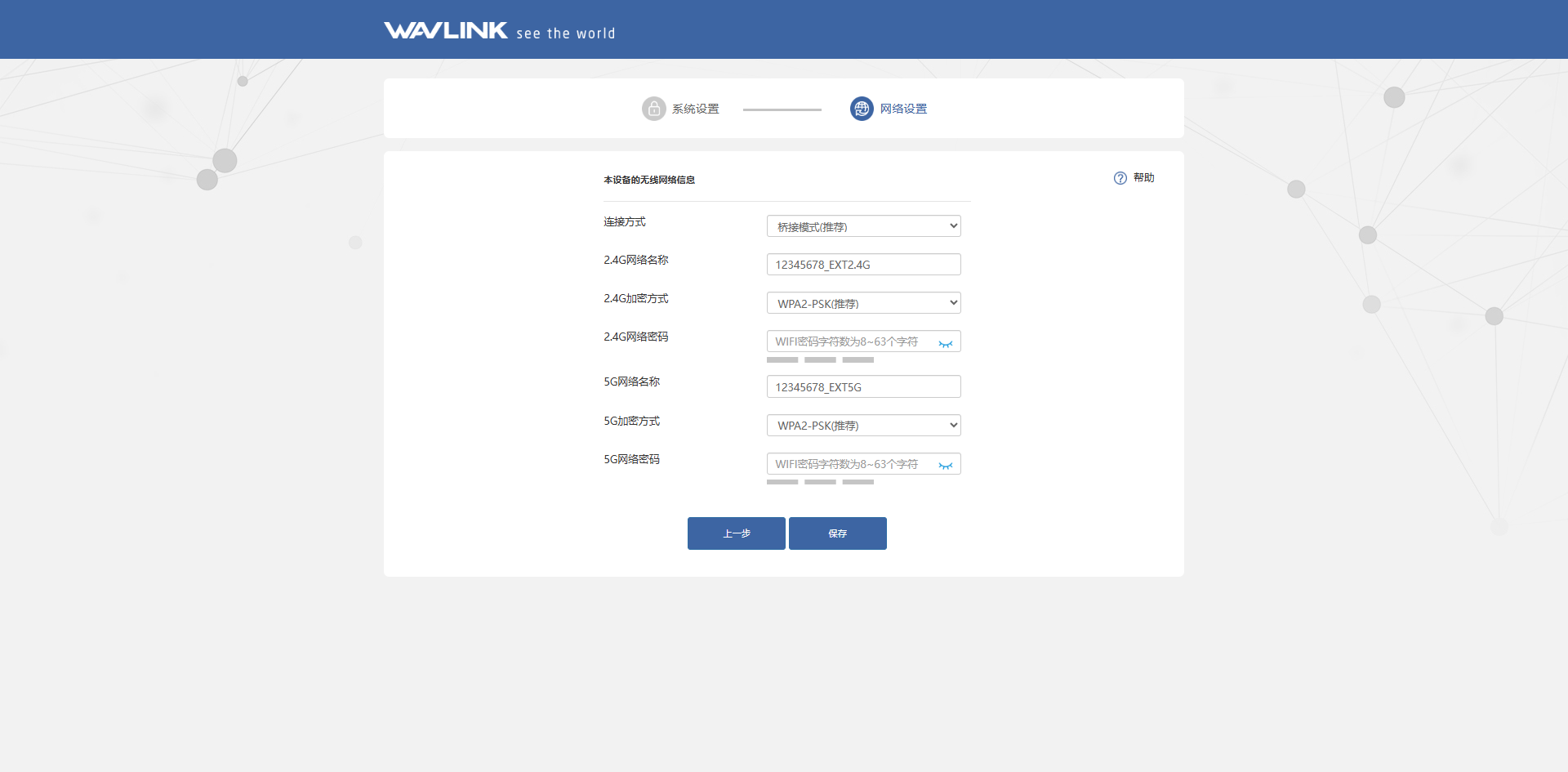The image size is (1568, 772).
Task: Click the 5G网络名称 input field
Action: pos(863,386)
